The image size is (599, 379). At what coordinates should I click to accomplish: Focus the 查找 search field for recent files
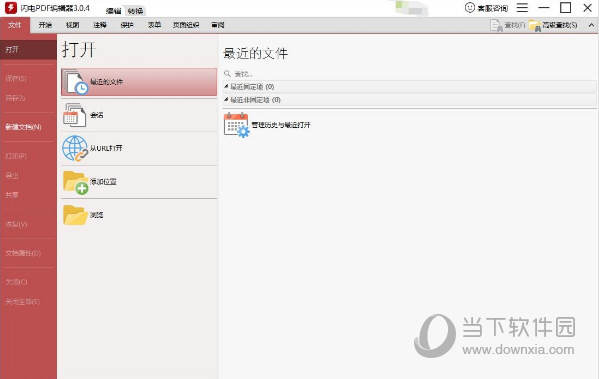[409, 74]
